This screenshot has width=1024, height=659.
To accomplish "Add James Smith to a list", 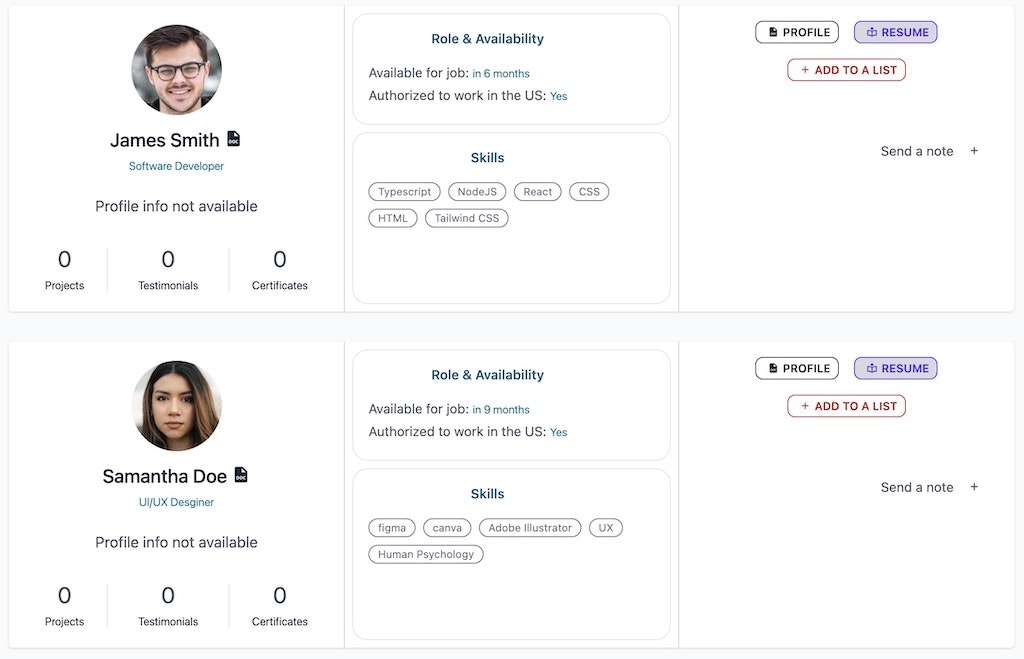I will pos(846,70).
